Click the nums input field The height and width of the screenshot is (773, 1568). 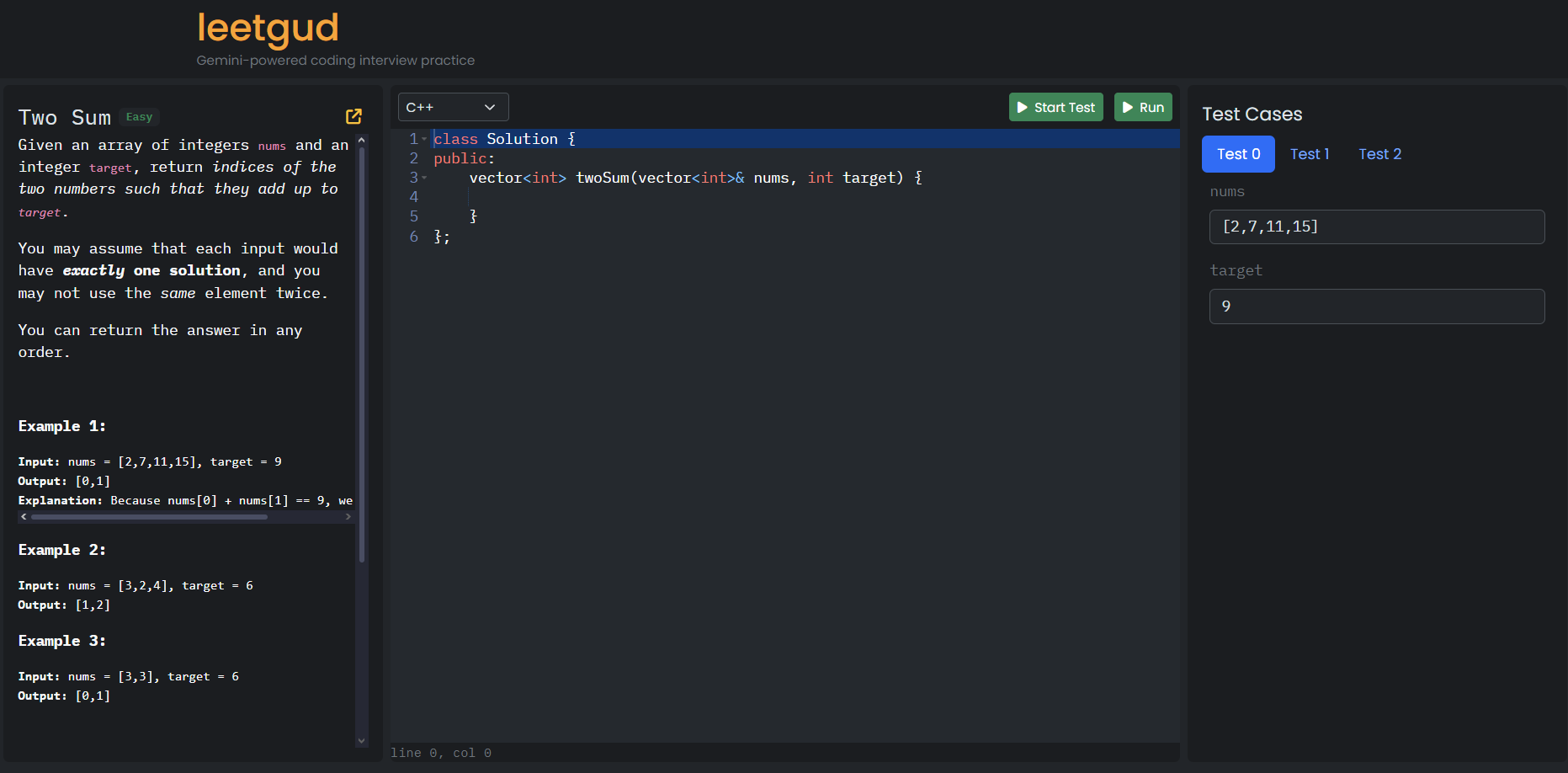coord(1377,227)
